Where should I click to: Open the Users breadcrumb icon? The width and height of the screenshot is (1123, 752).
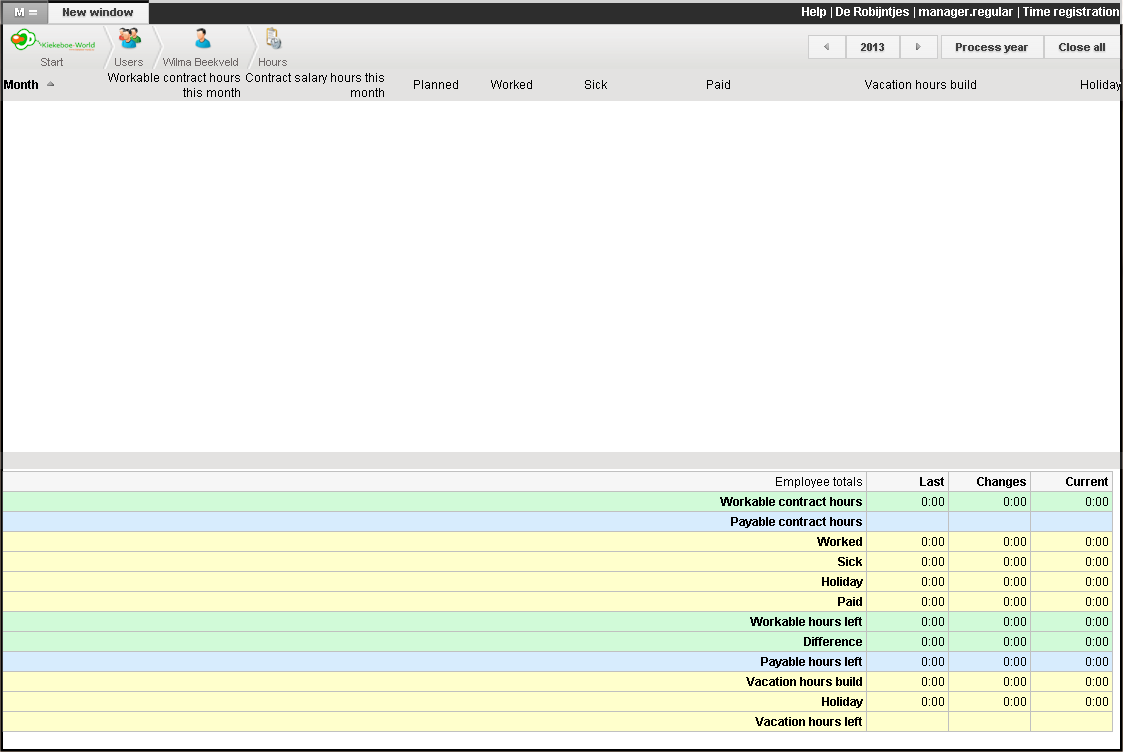click(129, 39)
